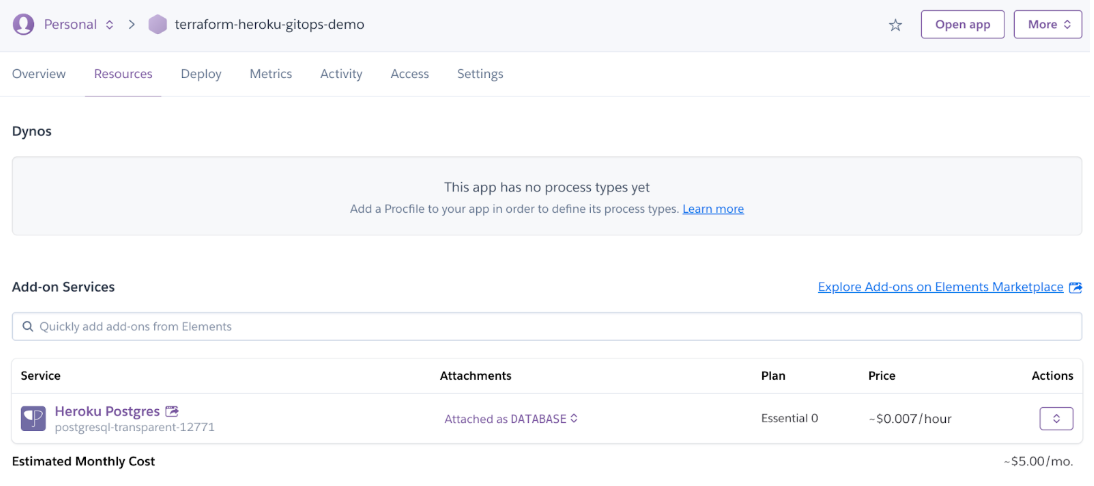Expand the Attached as DATABASE dropdown
Image resolution: width=1094 pixels, height=486 pixels.
coord(511,419)
